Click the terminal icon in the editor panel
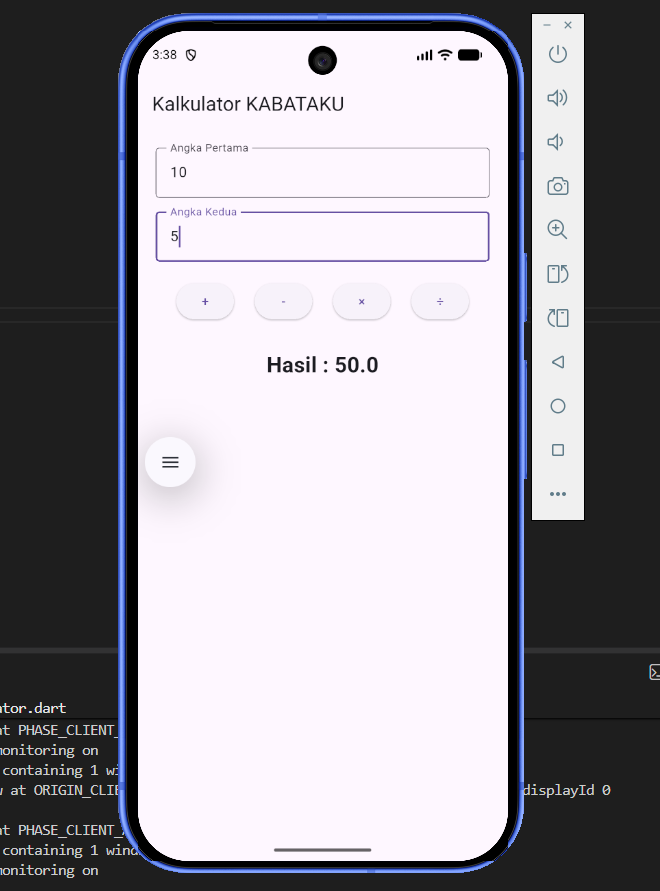 pyautogui.click(x=654, y=672)
